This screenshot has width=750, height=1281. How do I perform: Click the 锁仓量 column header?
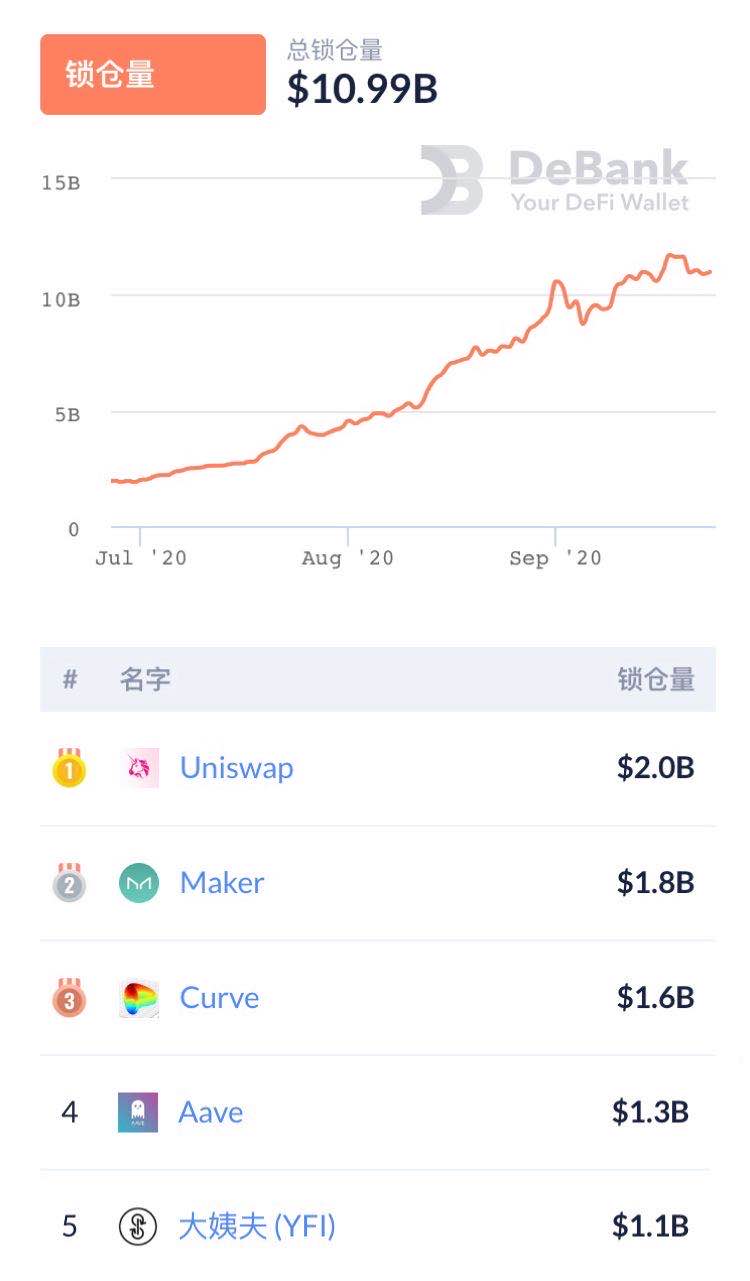click(x=655, y=680)
